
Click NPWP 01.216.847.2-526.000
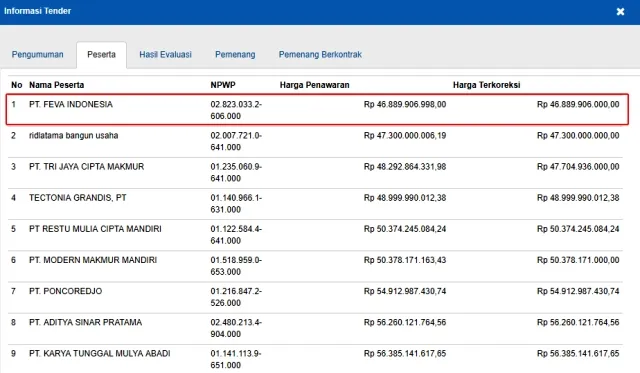[236, 297]
